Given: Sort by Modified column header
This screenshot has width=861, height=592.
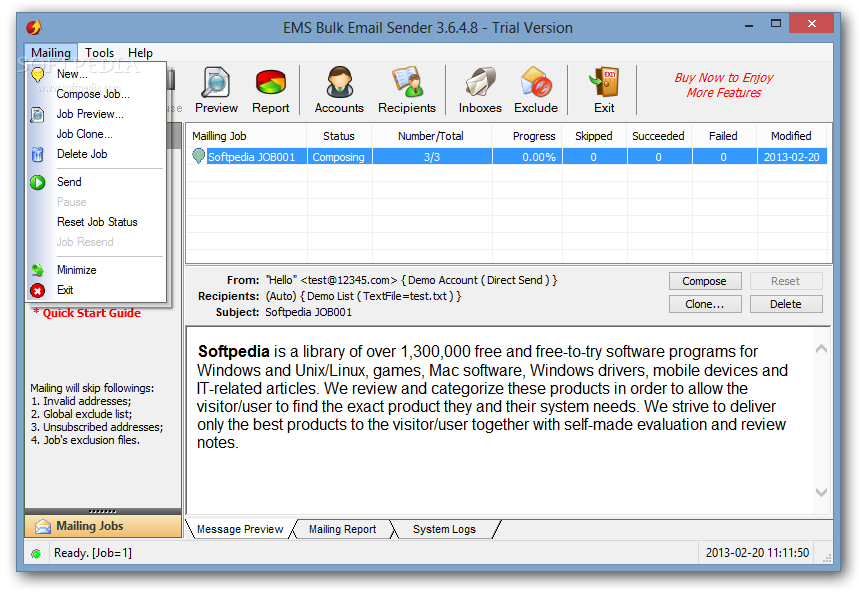Looking at the screenshot, I should [x=791, y=136].
